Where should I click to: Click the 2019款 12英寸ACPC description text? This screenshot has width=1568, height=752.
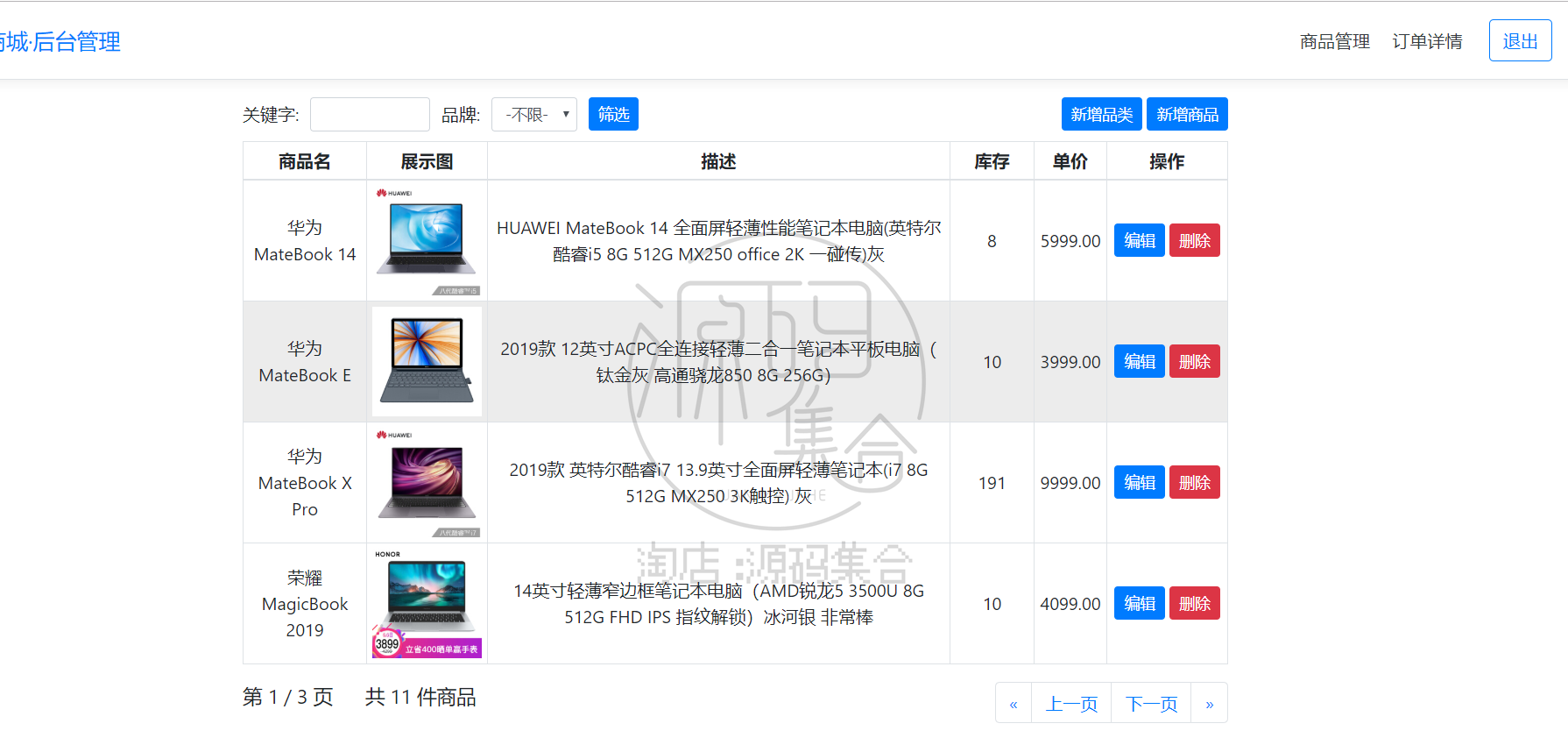coord(718,362)
